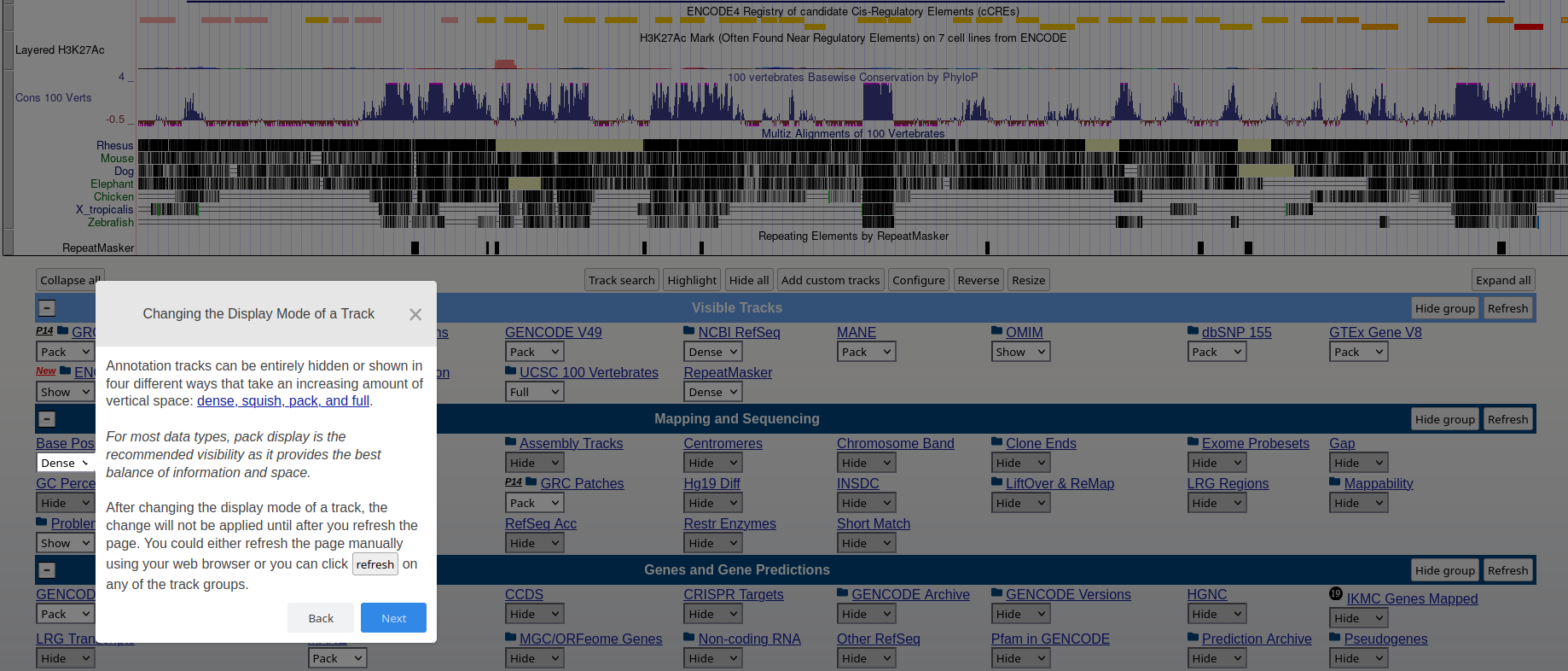Click the folder icon next to OMIM

(996, 331)
